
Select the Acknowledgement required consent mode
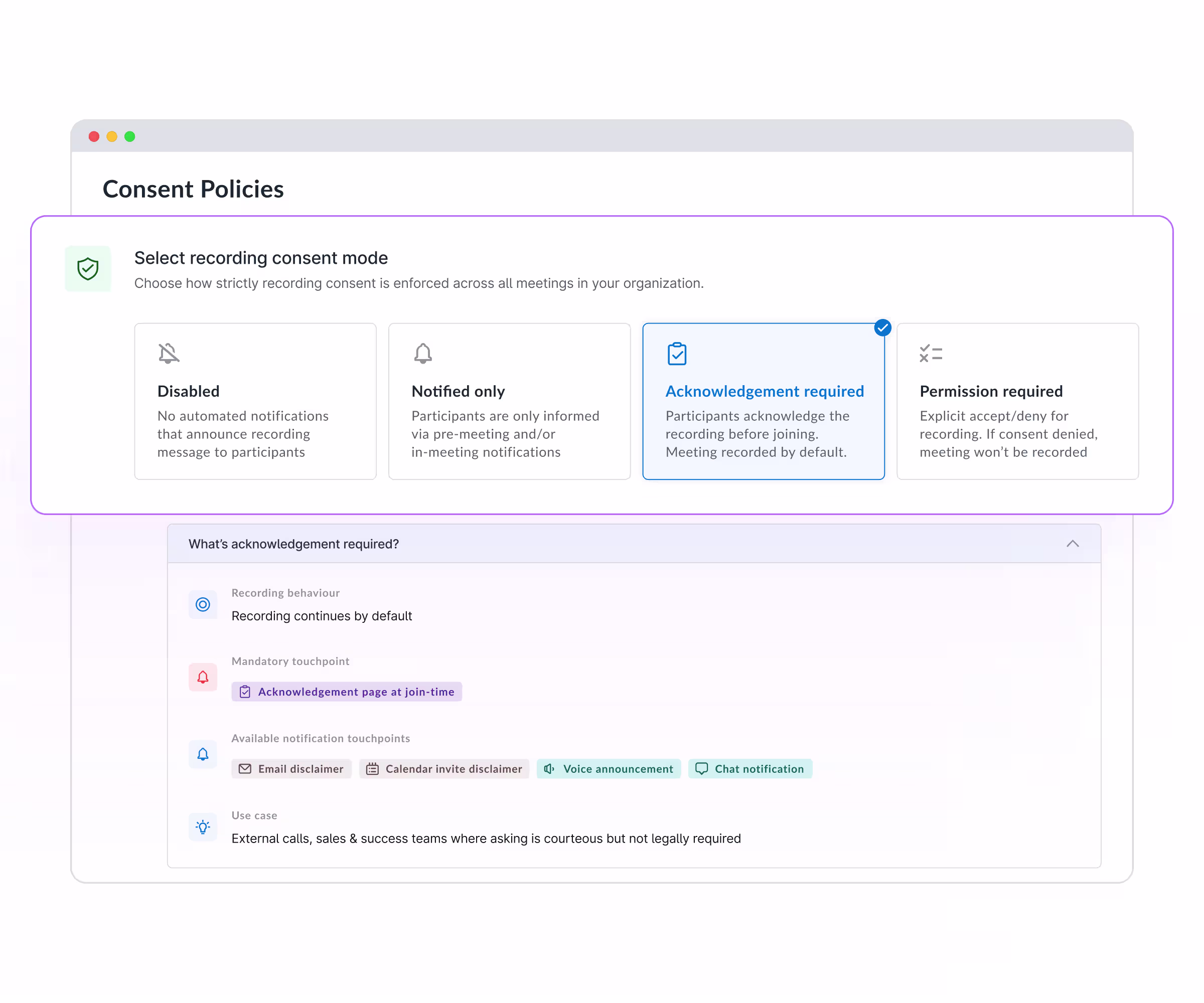pos(763,401)
